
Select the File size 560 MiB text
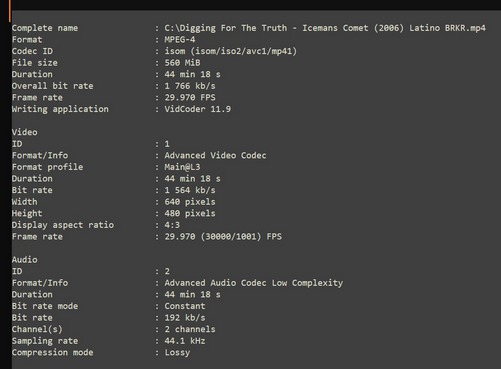[182, 63]
